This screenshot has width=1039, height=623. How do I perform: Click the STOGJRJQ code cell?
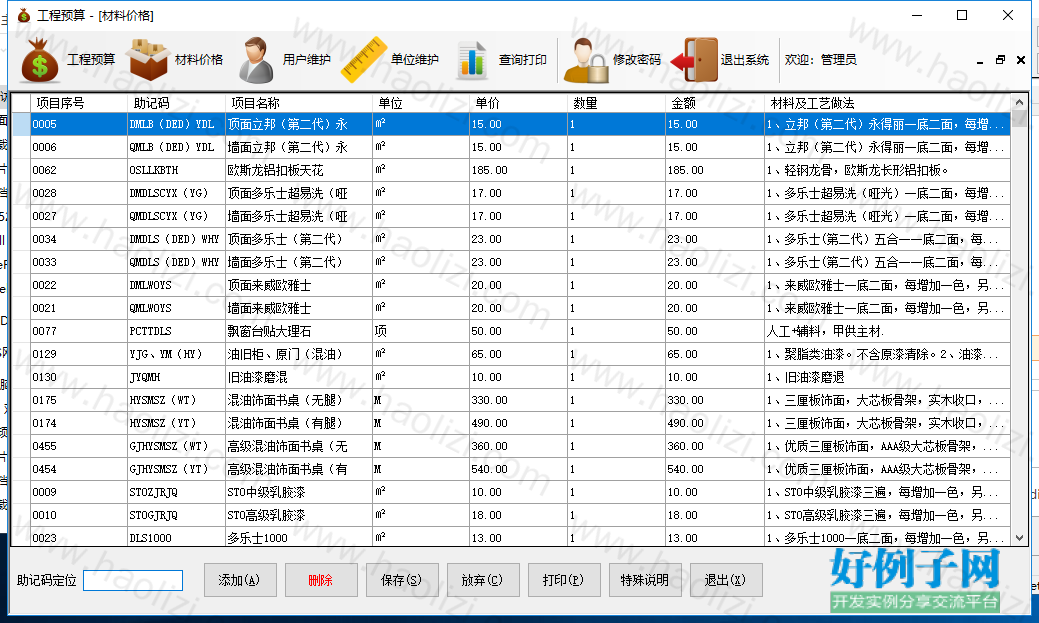click(176, 516)
